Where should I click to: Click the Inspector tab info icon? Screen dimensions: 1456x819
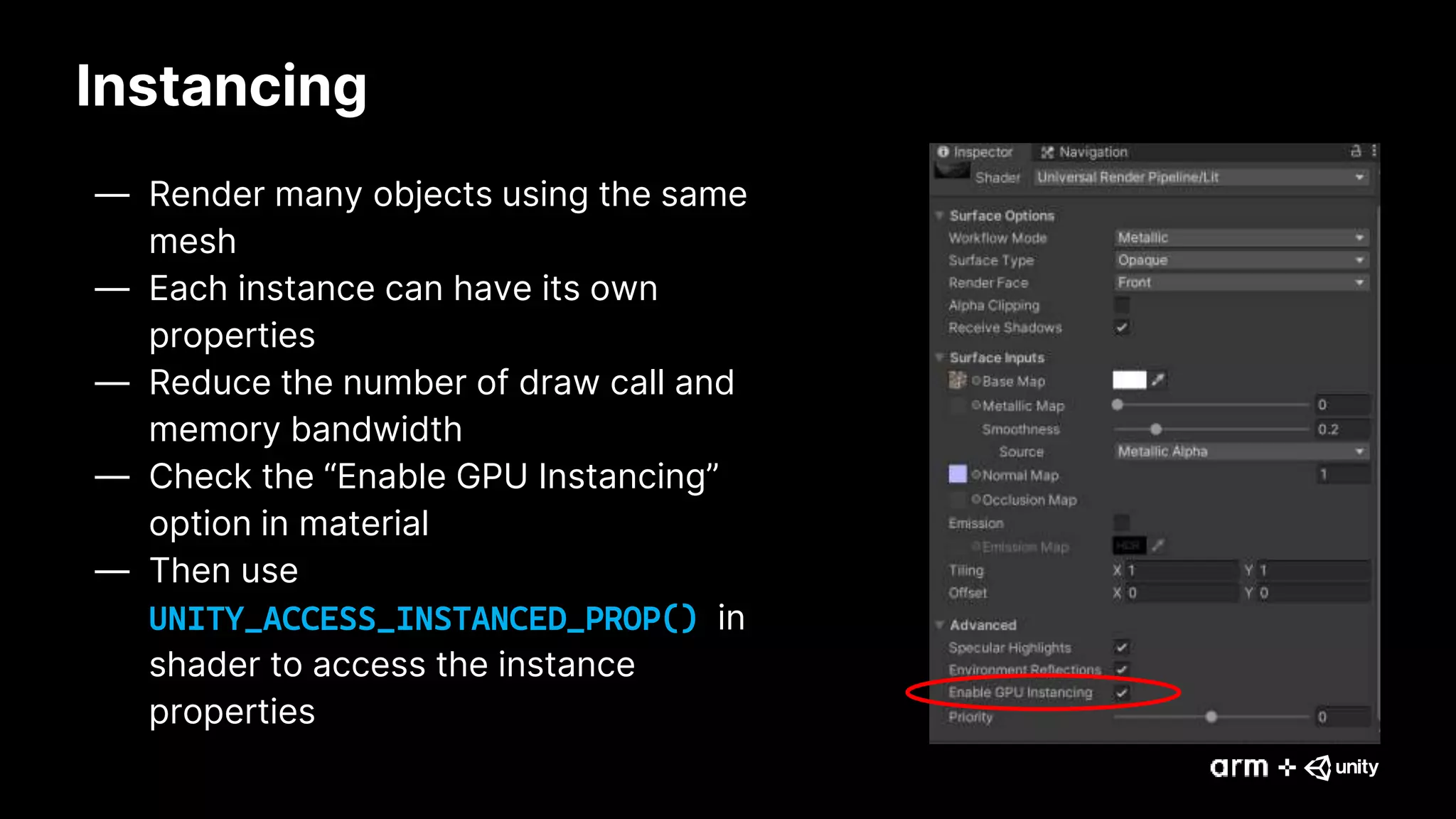pyautogui.click(x=943, y=151)
